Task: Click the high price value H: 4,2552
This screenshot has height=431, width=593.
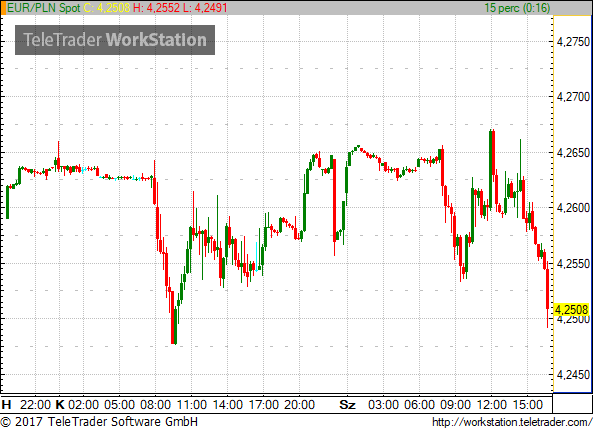Action: pyautogui.click(x=156, y=8)
